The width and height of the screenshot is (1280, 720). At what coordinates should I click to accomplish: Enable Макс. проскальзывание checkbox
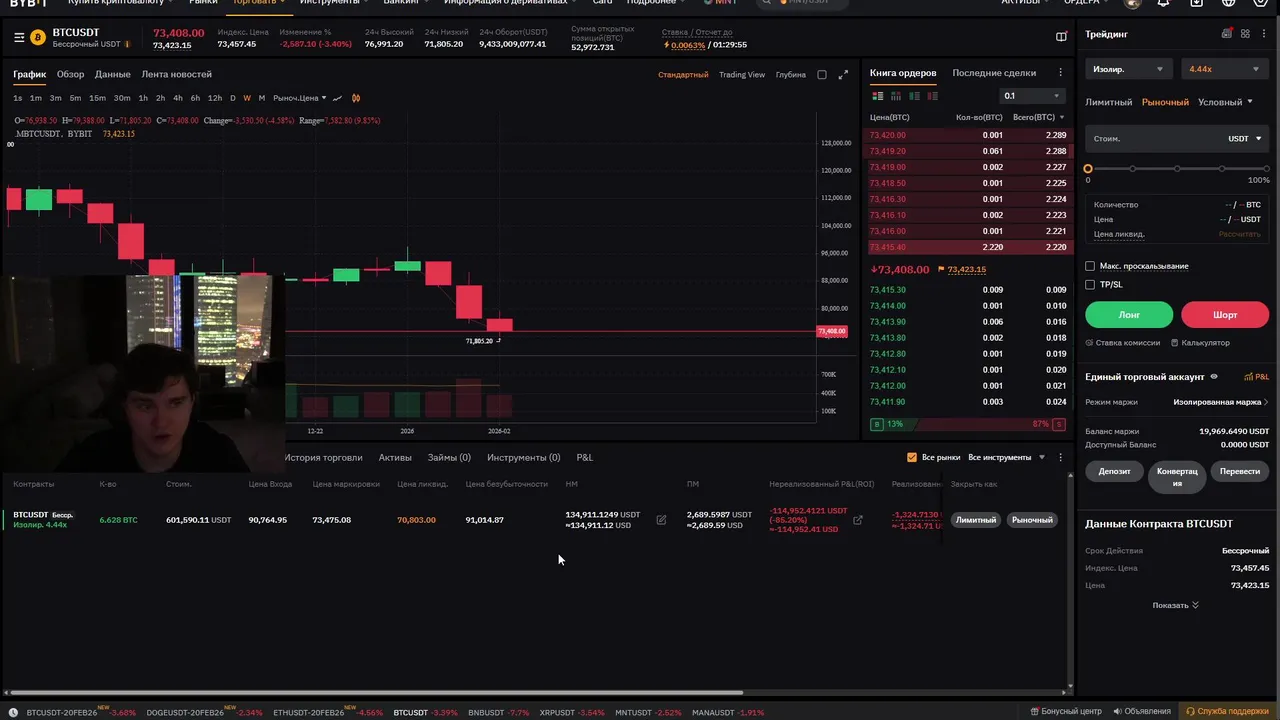[x=1090, y=266]
